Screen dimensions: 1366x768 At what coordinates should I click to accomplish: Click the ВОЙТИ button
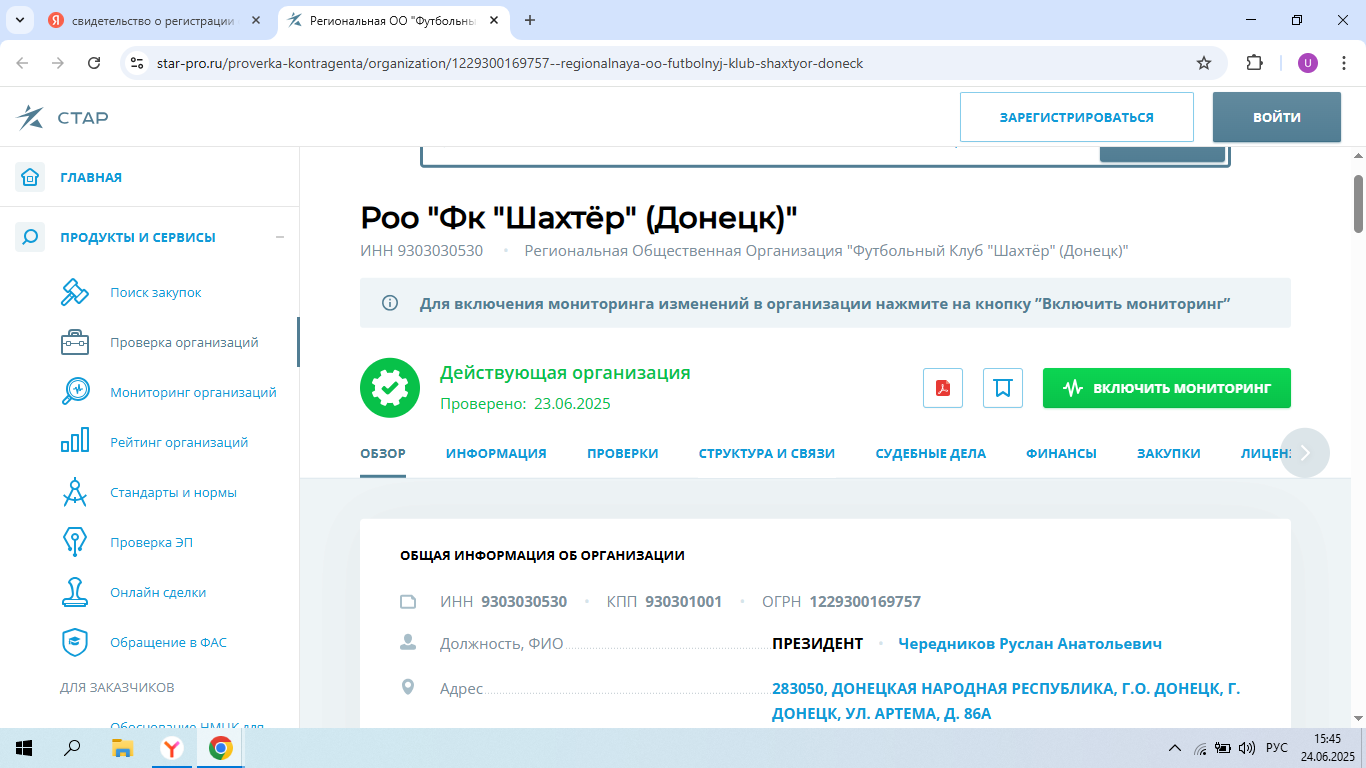coord(1277,117)
